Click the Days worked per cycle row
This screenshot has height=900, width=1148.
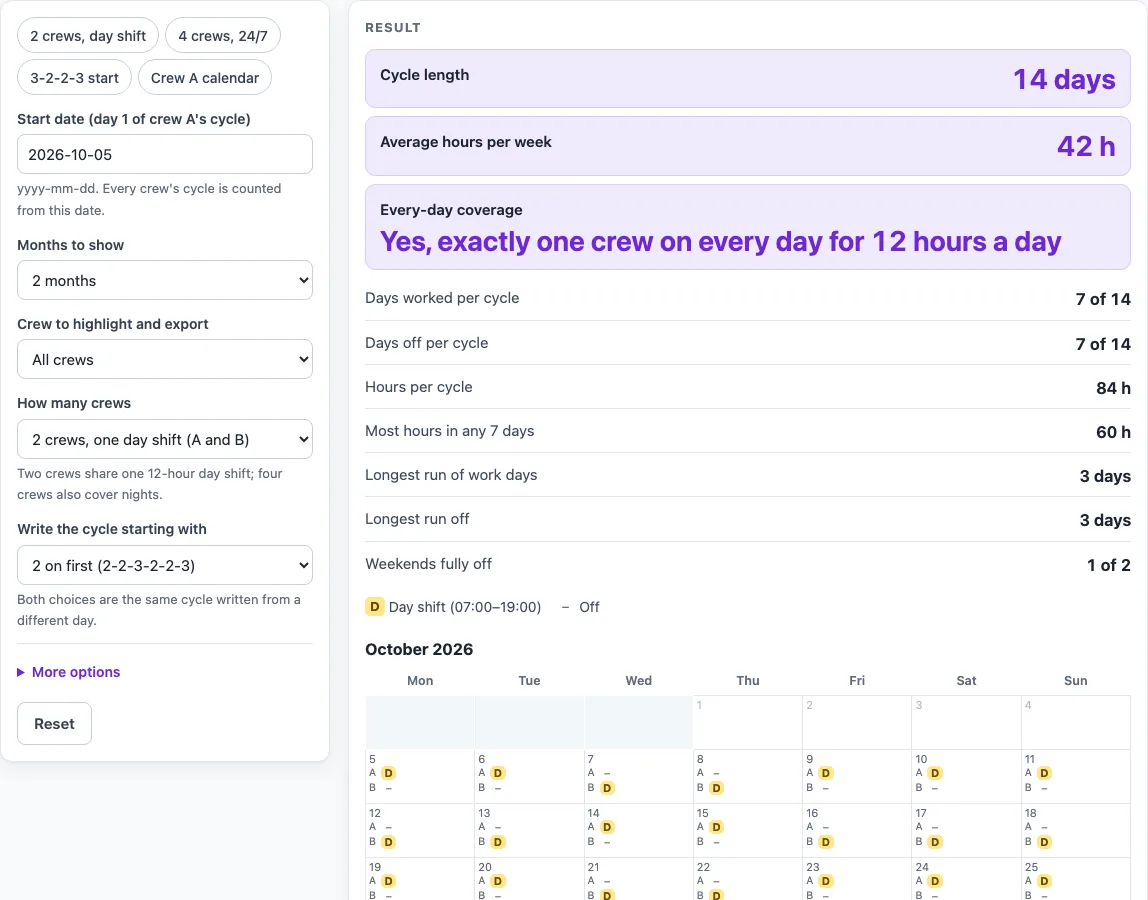click(x=748, y=299)
